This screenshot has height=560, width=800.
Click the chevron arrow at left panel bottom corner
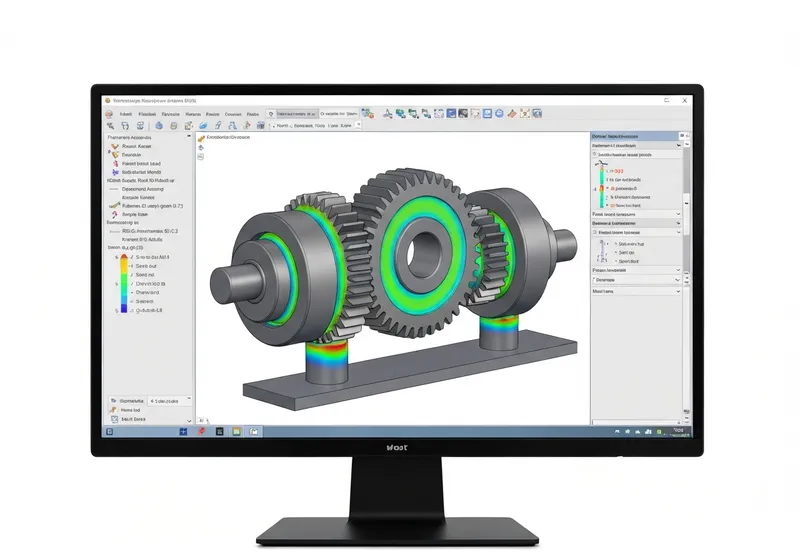pyautogui.click(x=189, y=421)
